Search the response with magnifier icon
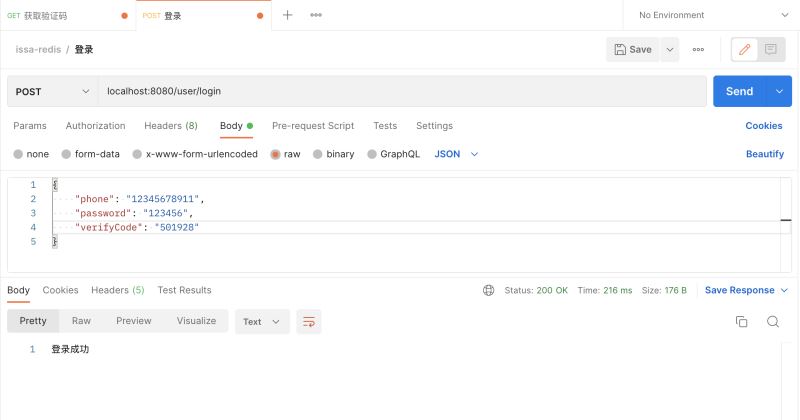The image size is (800, 420). pyautogui.click(x=773, y=321)
